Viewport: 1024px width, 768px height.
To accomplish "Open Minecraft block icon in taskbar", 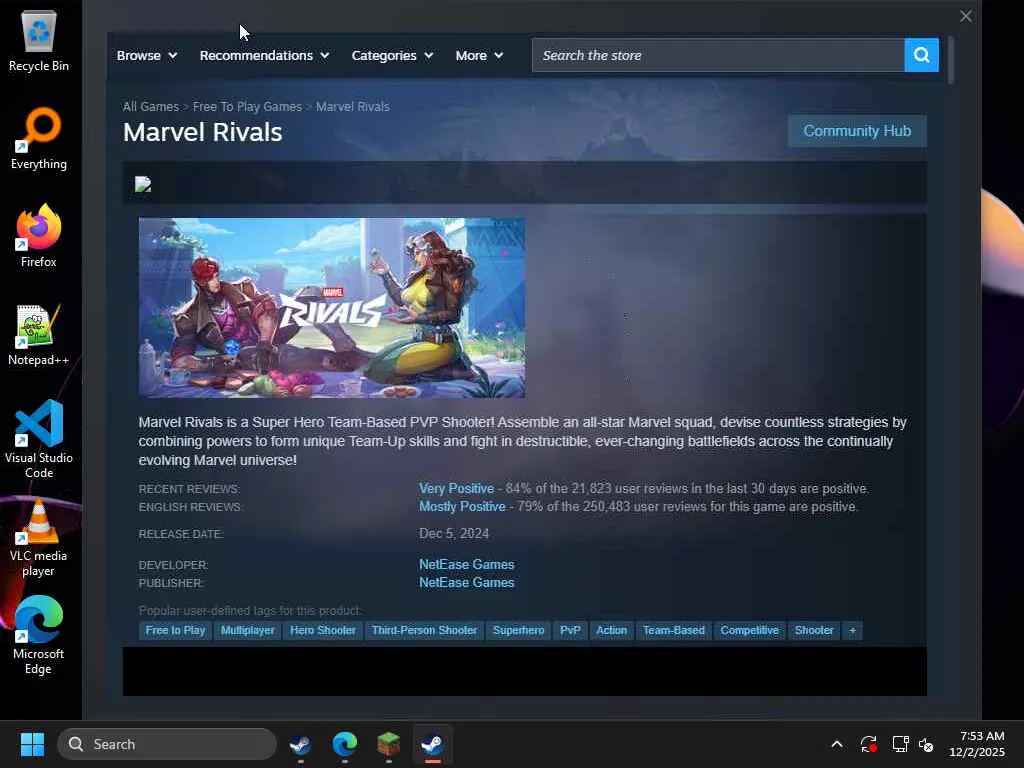I will coord(389,744).
